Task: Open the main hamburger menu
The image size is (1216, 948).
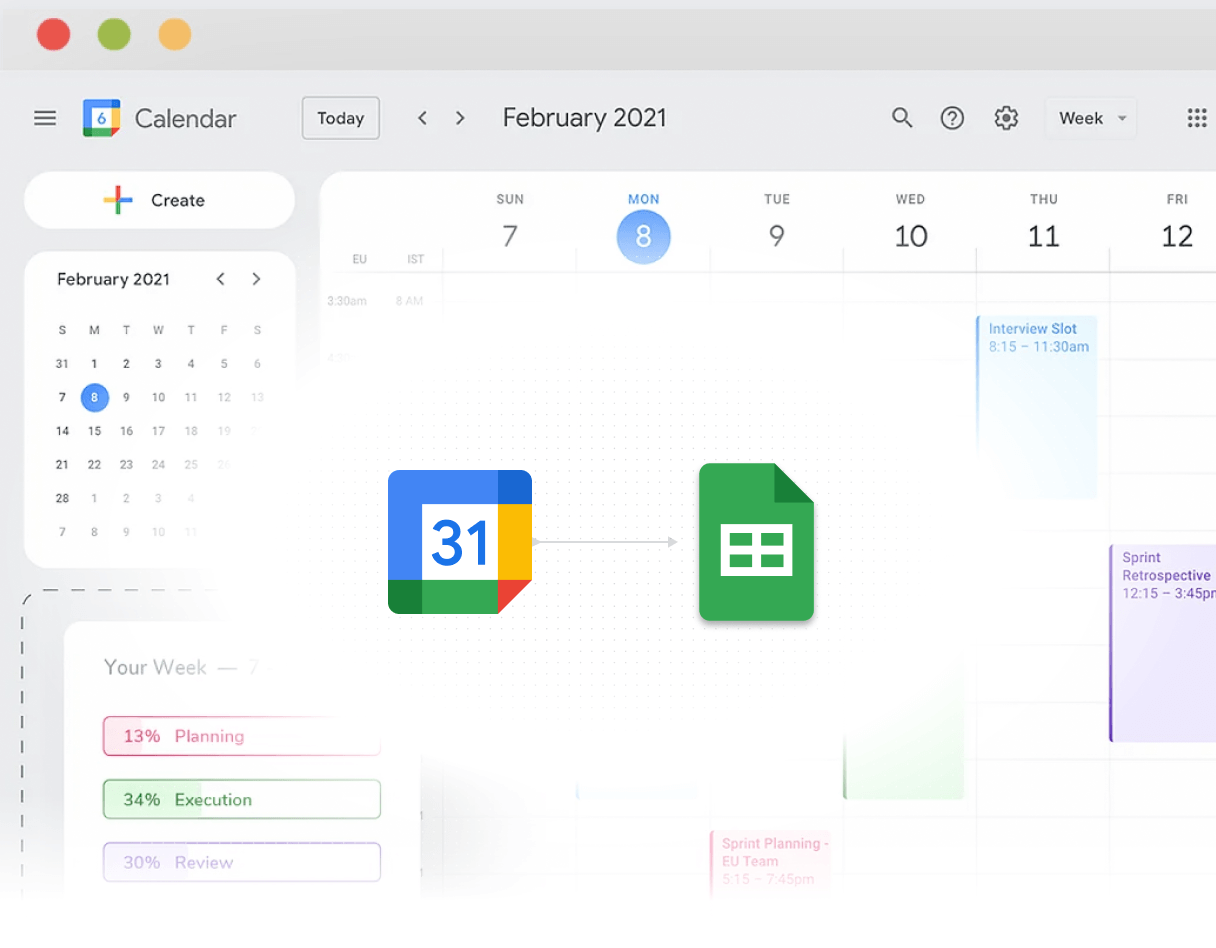Action: click(x=45, y=118)
